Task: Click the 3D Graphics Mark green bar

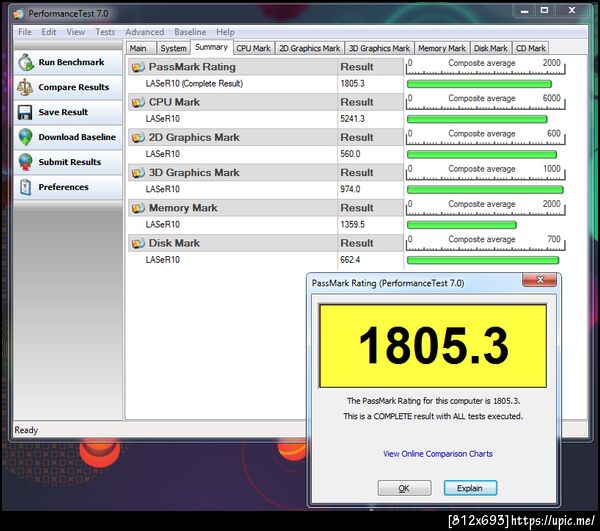Action: [485, 190]
